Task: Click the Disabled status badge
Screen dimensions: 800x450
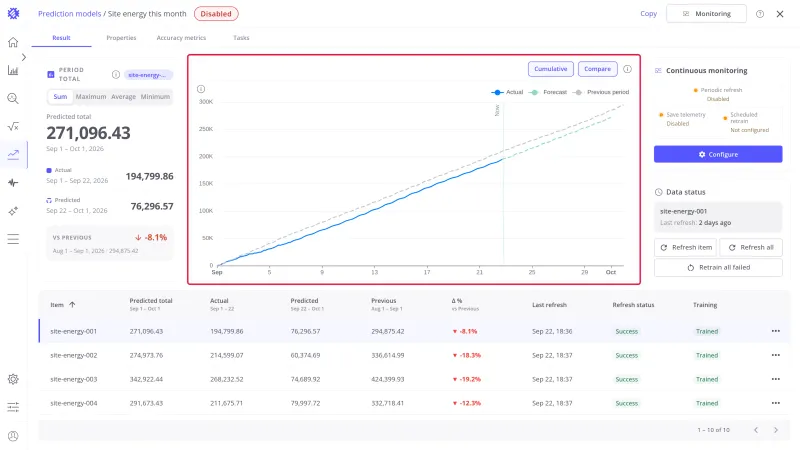Action: tap(216, 14)
